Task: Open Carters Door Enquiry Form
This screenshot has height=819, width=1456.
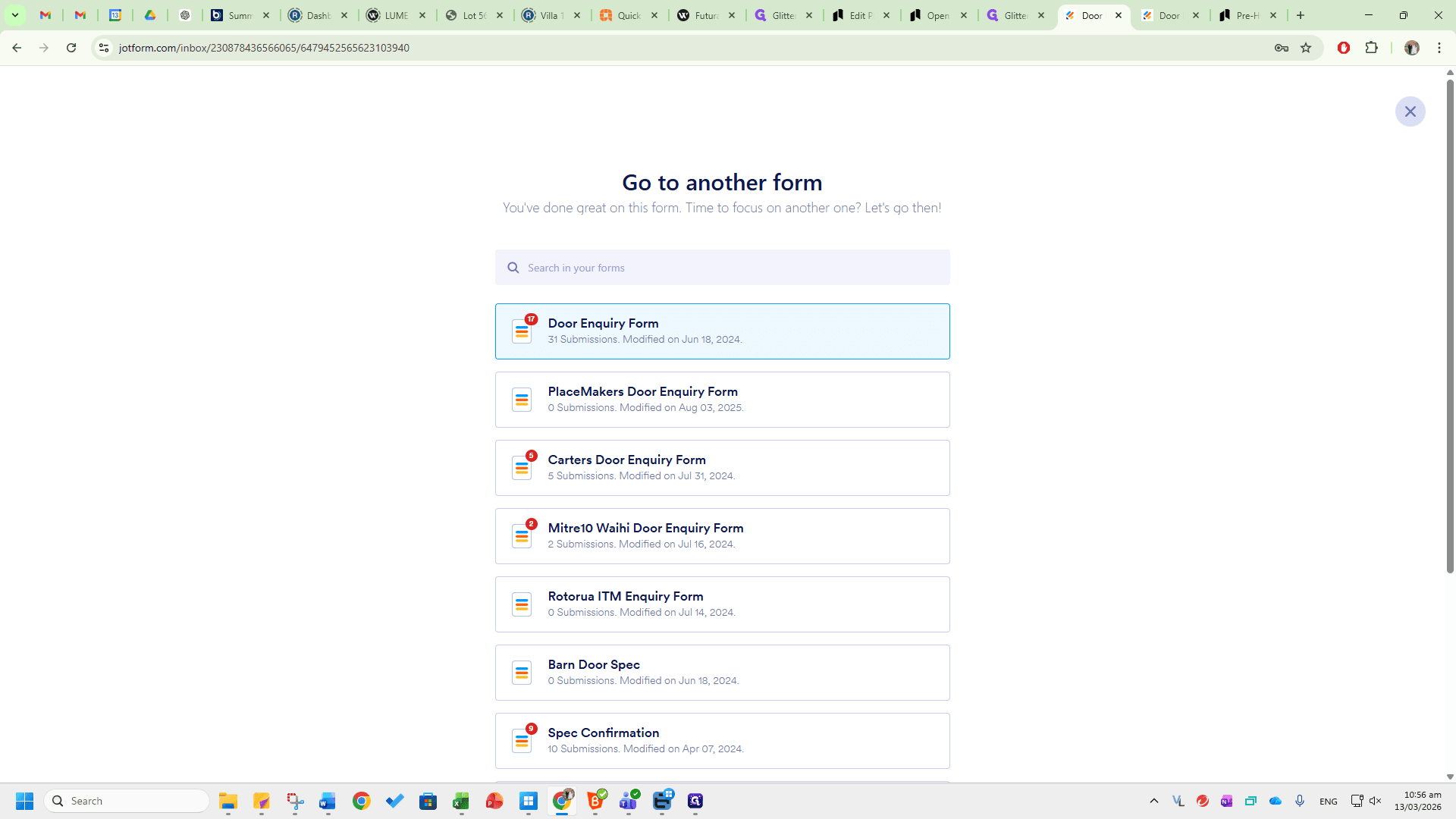Action: [x=722, y=468]
